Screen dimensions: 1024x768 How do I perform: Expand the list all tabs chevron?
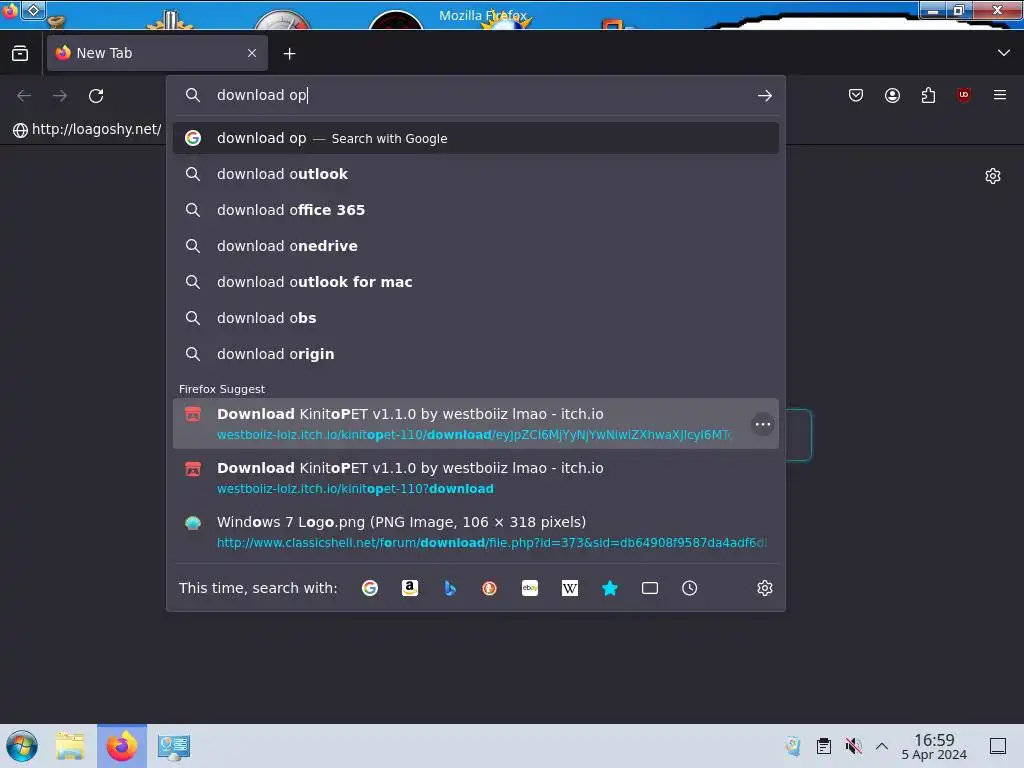[x=1004, y=53]
